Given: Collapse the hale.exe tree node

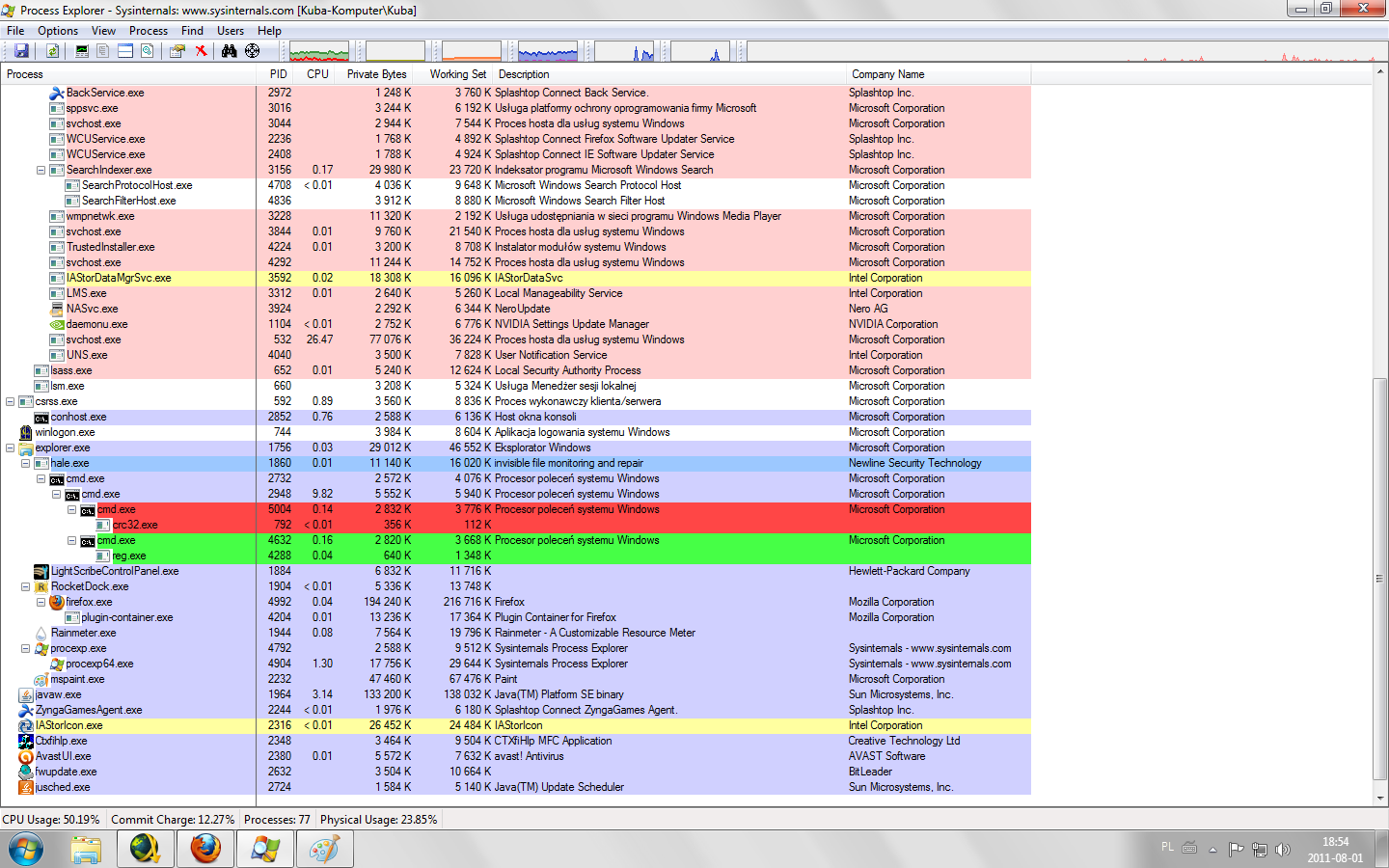Looking at the screenshot, I should tap(26, 463).
